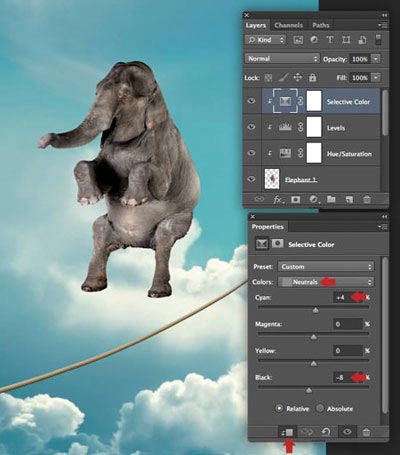Open the Preset Custom dropdown
Viewport: 400px width, 455px height.
coord(326,267)
